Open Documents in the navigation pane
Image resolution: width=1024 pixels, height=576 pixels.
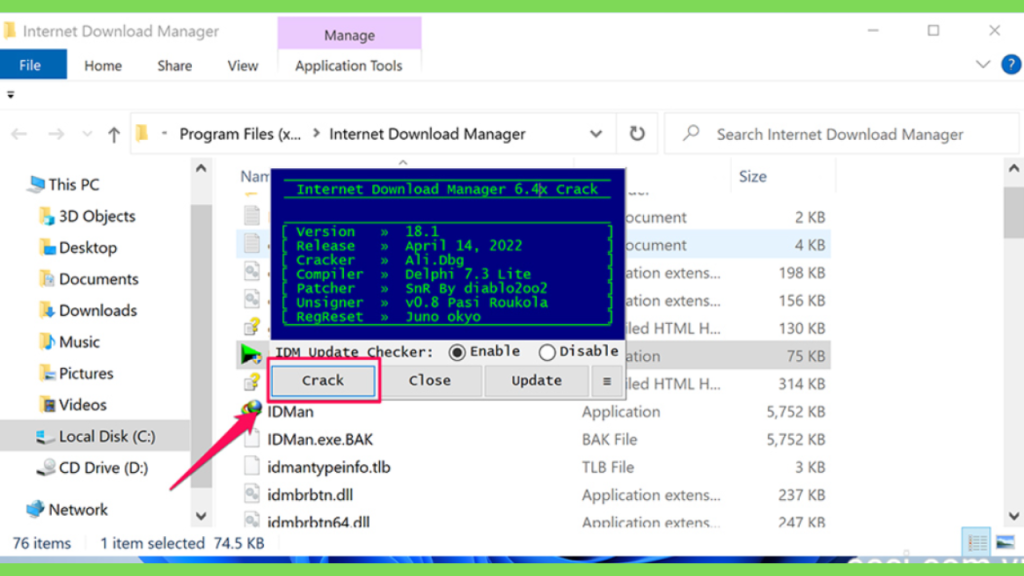pos(88,279)
